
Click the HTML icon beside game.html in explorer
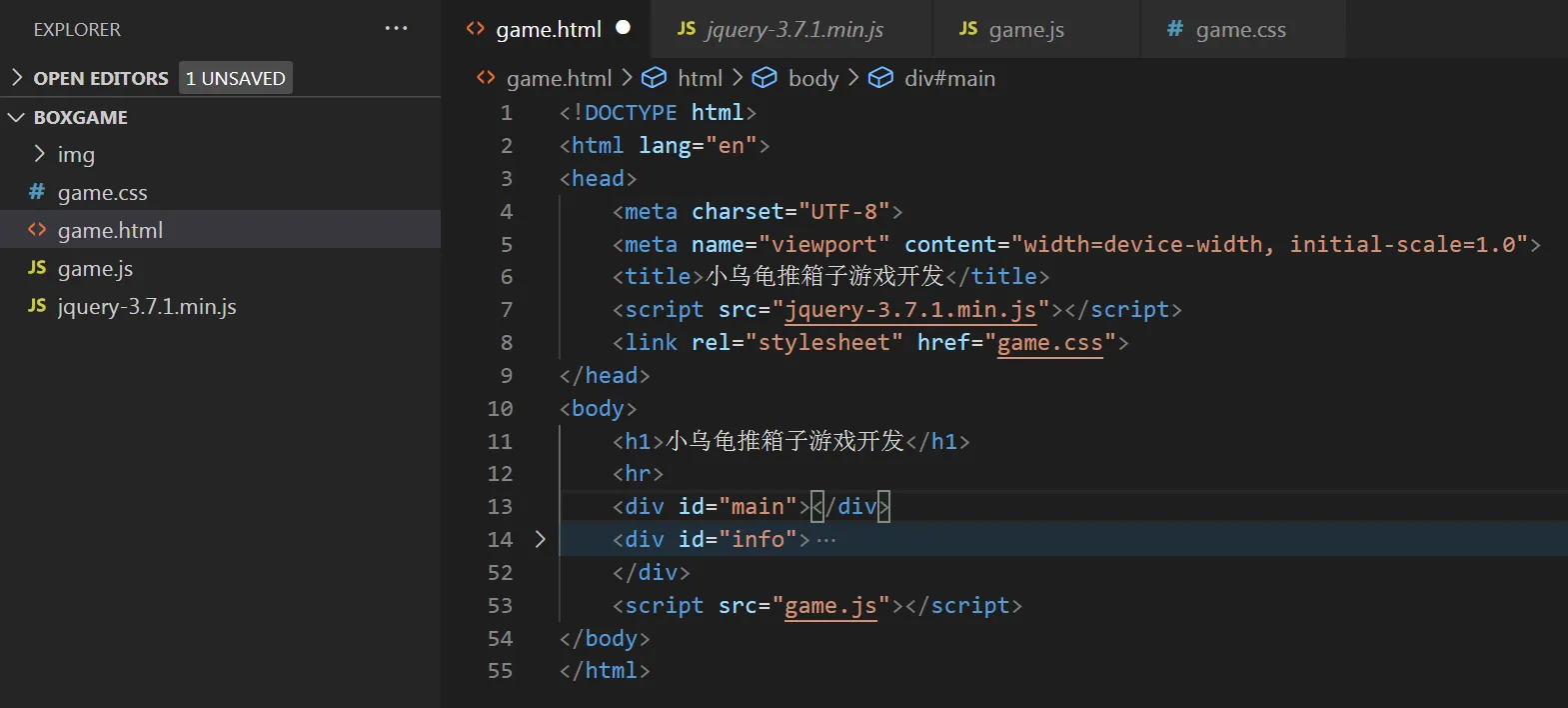[37, 229]
